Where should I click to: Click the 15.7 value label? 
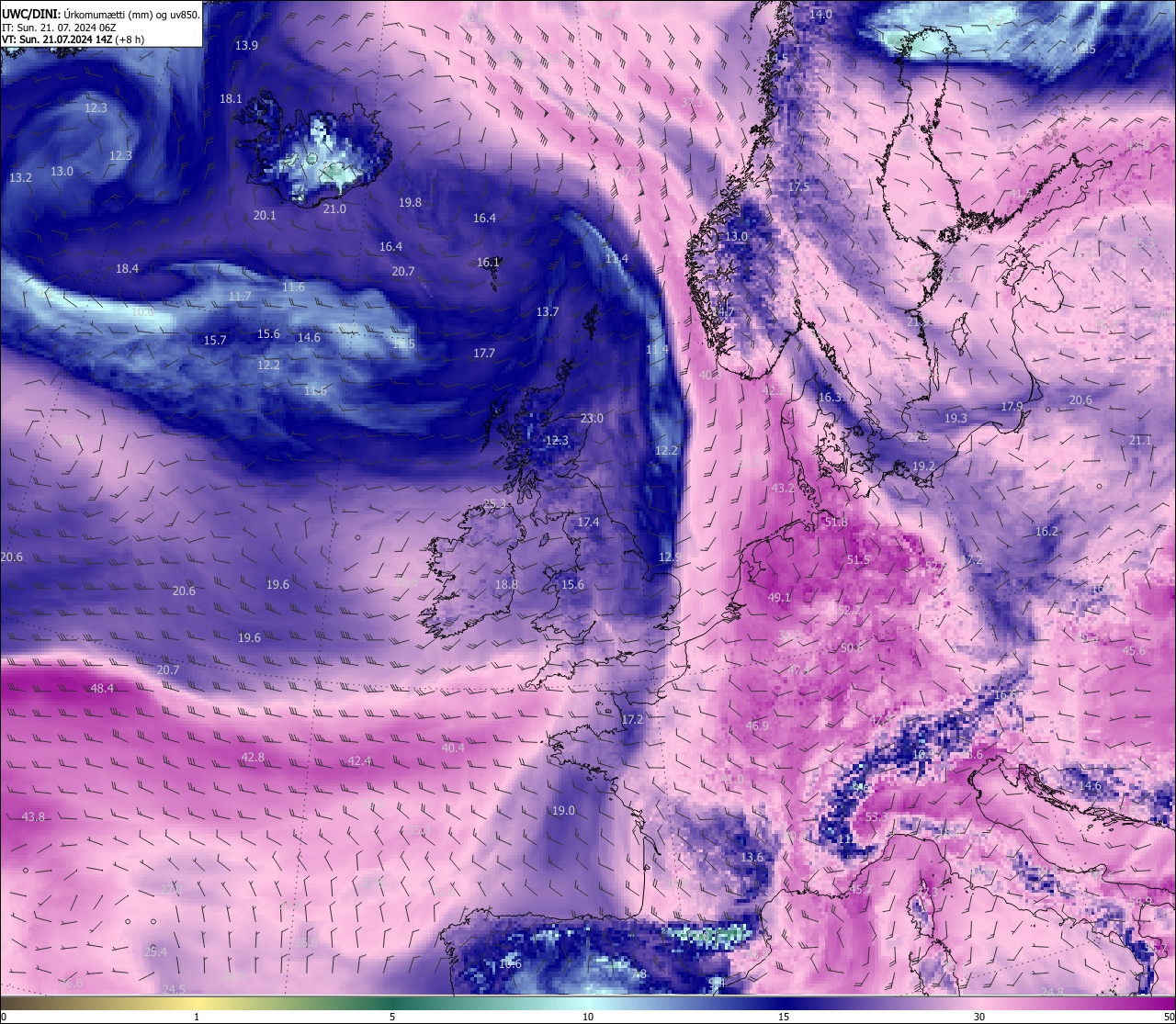click(x=215, y=341)
